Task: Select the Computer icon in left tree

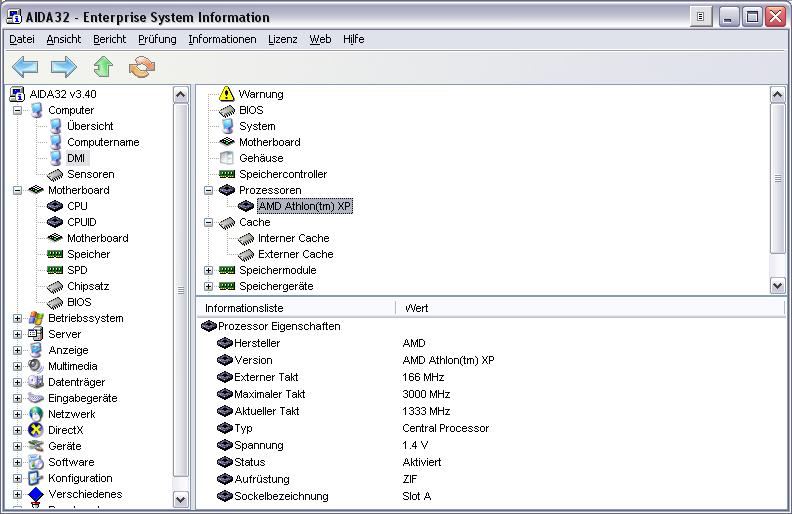Action: click(36, 110)
